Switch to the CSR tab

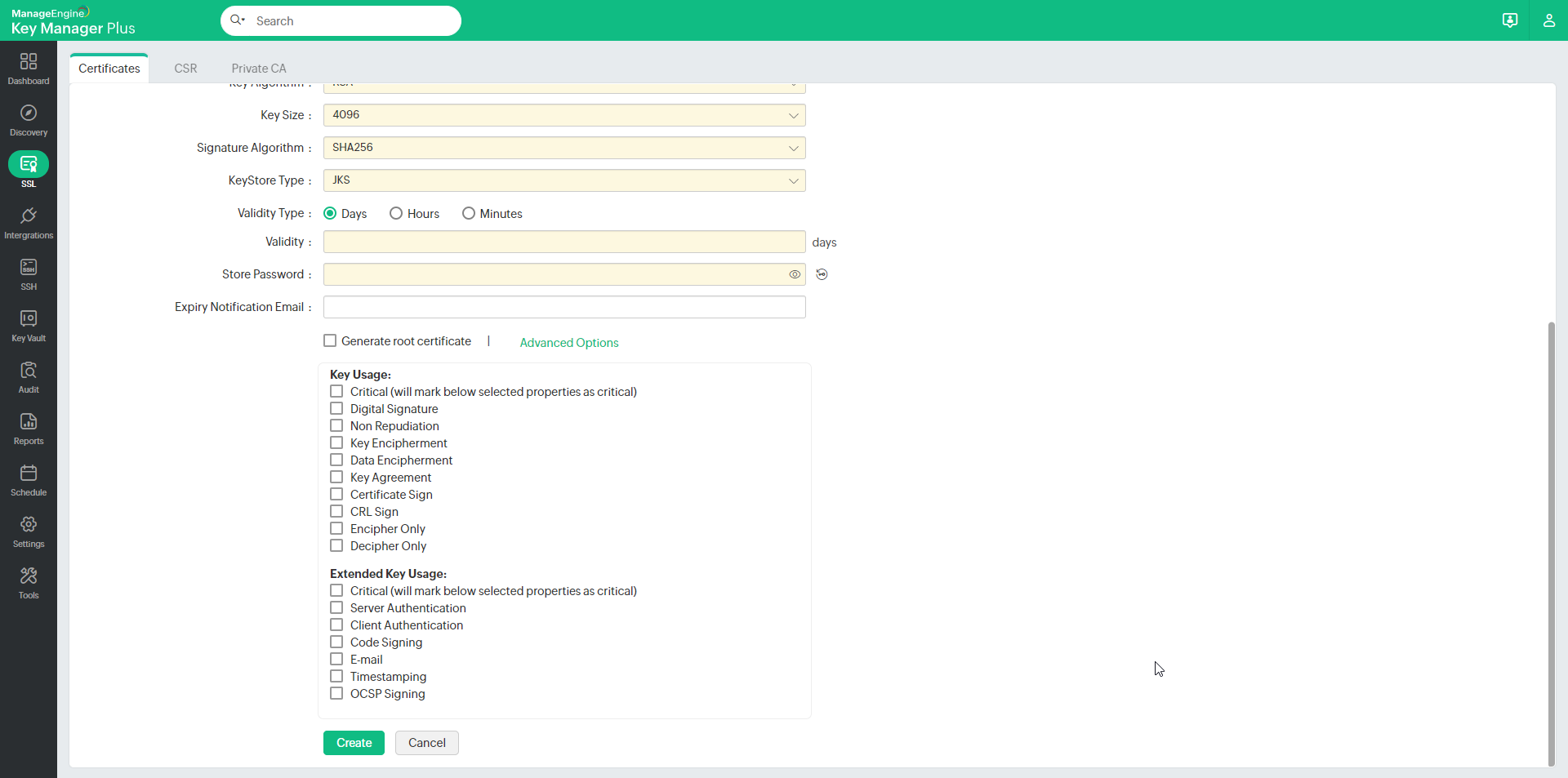click(185, 69)
